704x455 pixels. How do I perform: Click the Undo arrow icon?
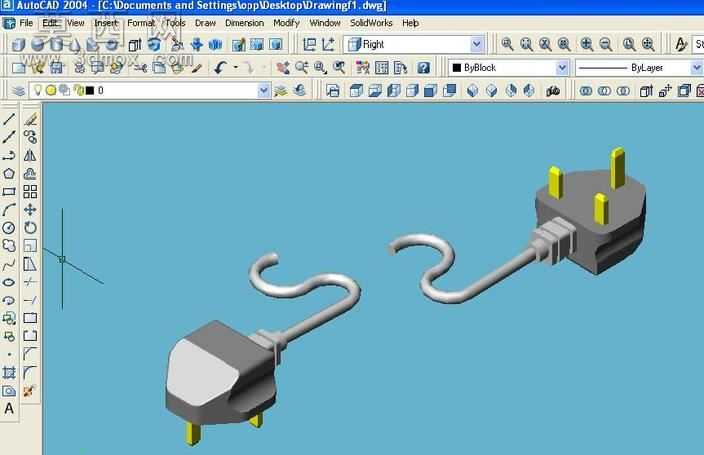coord(220,67)
